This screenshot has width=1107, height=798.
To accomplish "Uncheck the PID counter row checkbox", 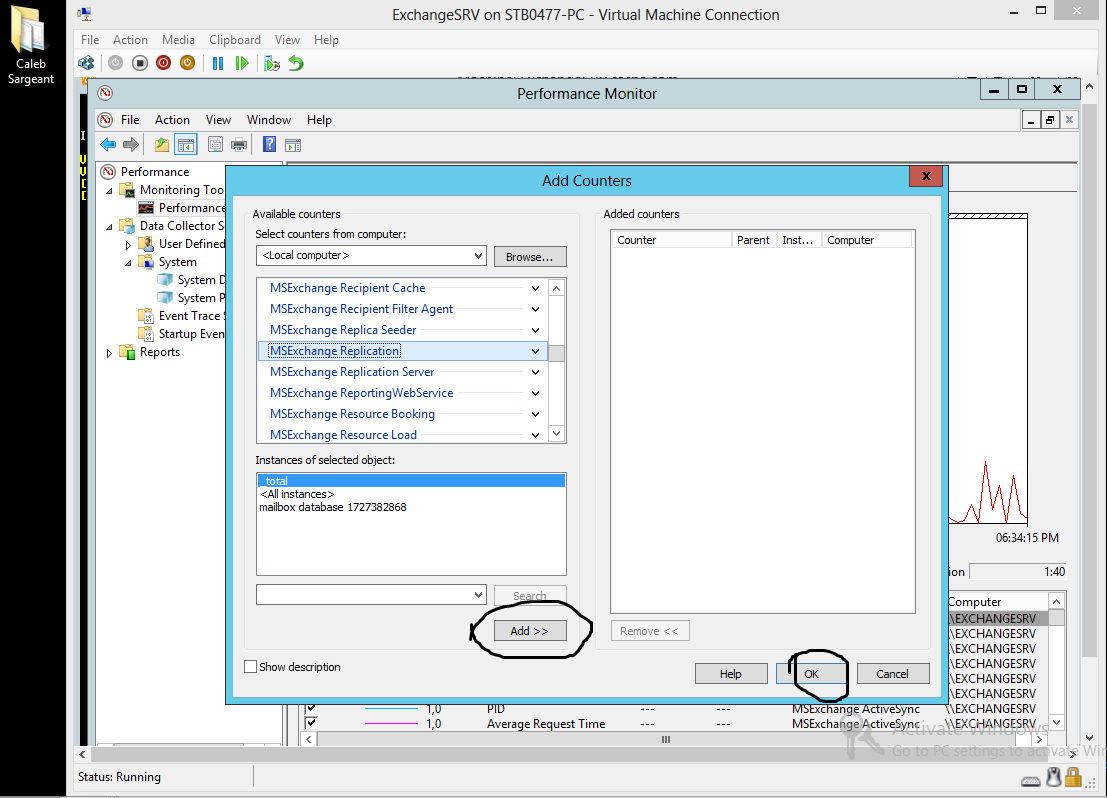I will click(311, 708).
